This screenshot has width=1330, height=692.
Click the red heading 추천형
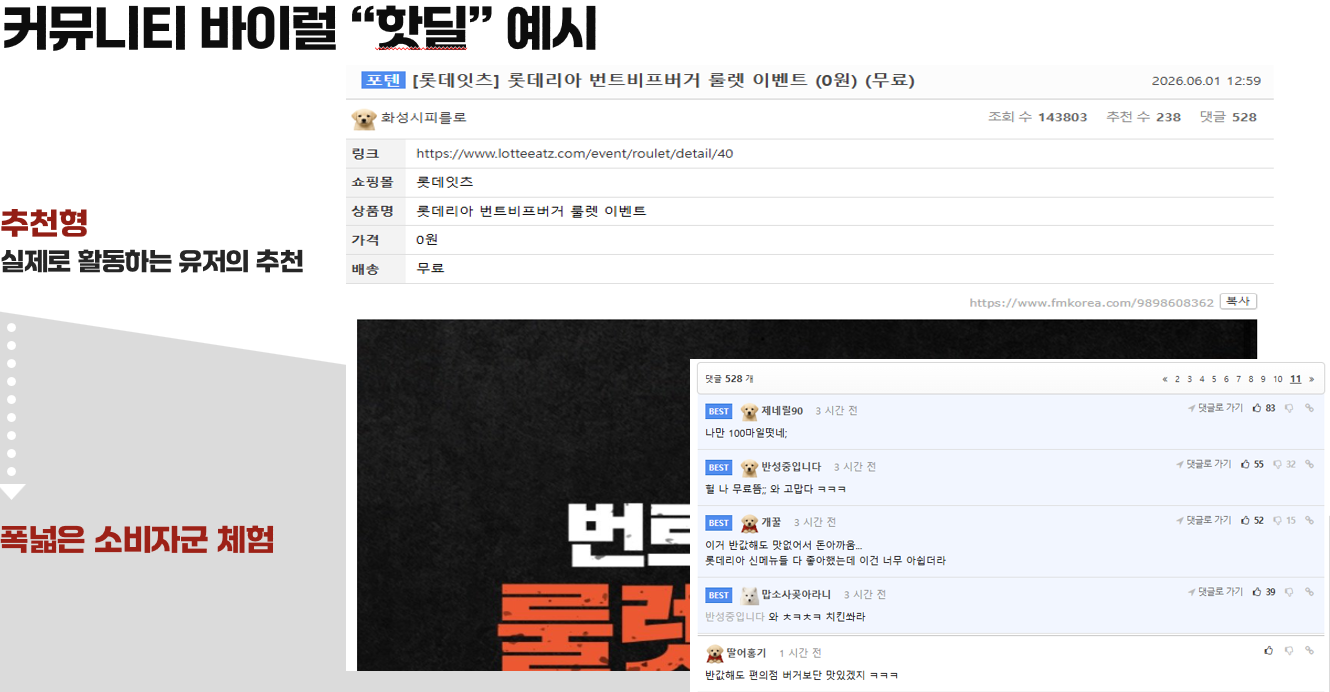[x=44, y=224]
